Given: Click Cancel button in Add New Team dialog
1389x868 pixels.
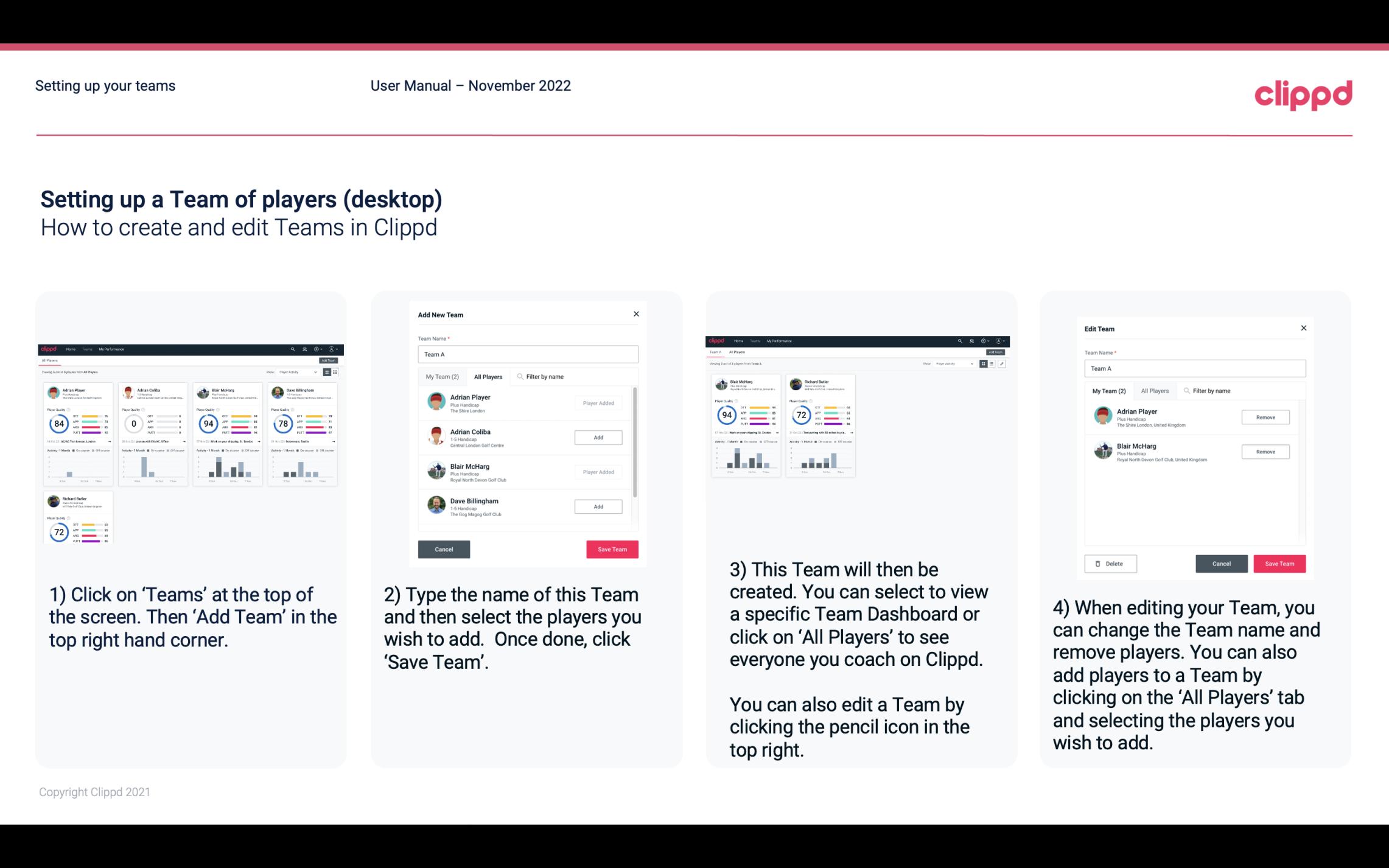Looking at the screenshot, I should [x=444, y=548].
